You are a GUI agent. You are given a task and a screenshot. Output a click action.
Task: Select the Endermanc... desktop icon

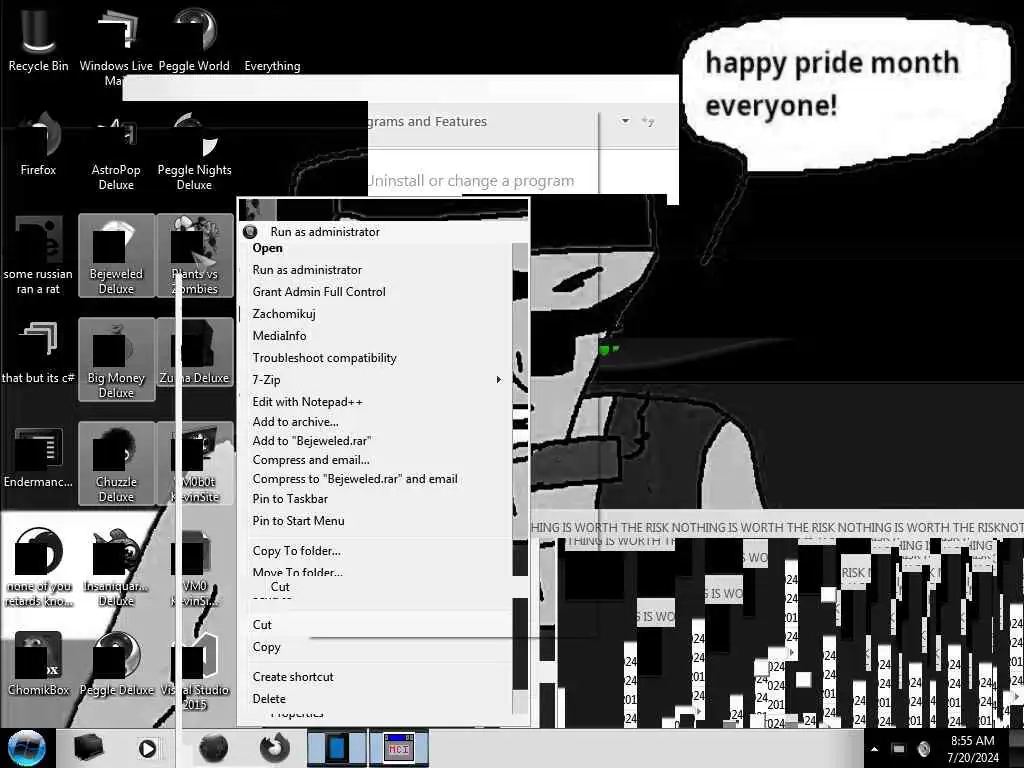[x=38, y=457]
